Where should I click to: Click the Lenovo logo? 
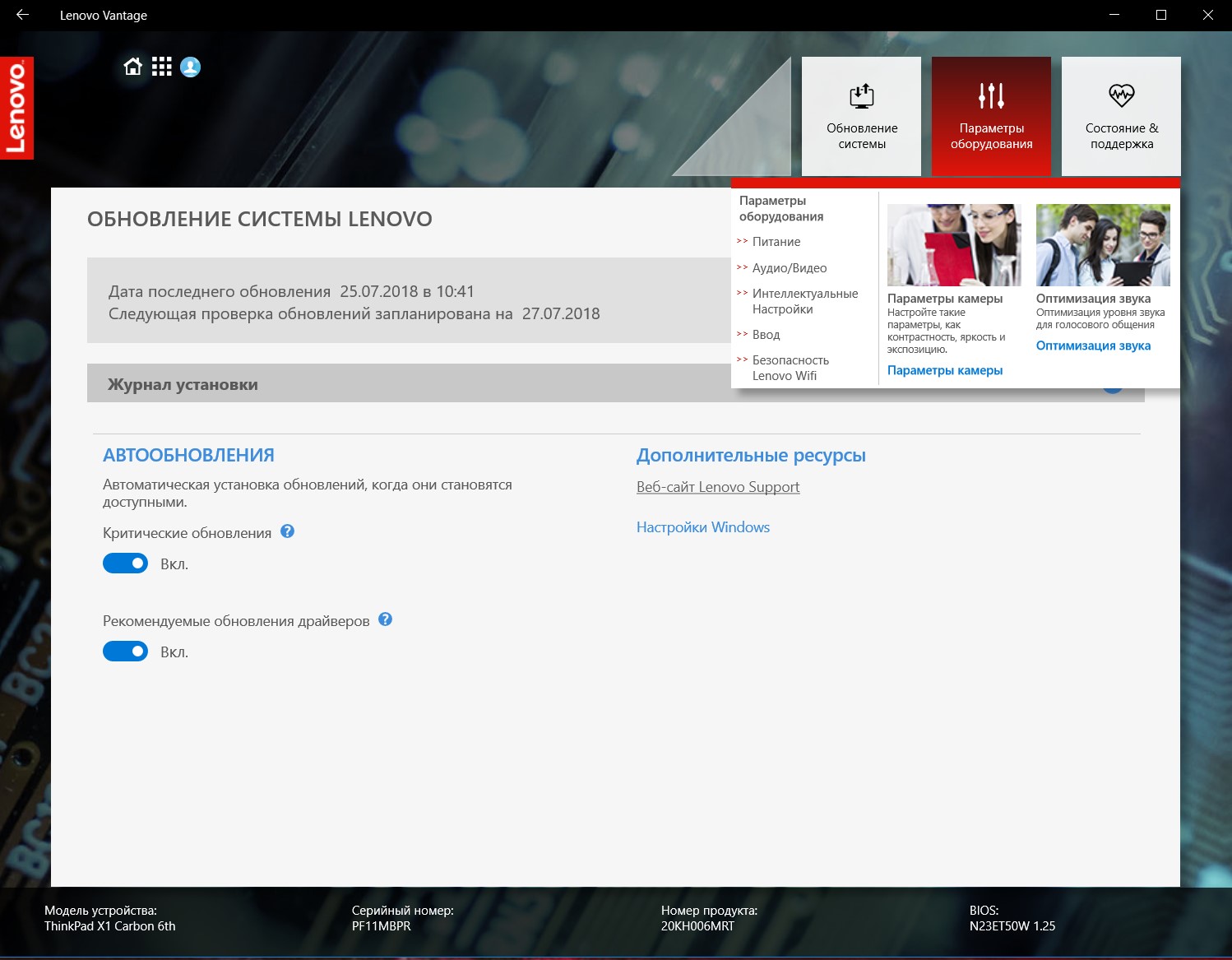point(16,108)
